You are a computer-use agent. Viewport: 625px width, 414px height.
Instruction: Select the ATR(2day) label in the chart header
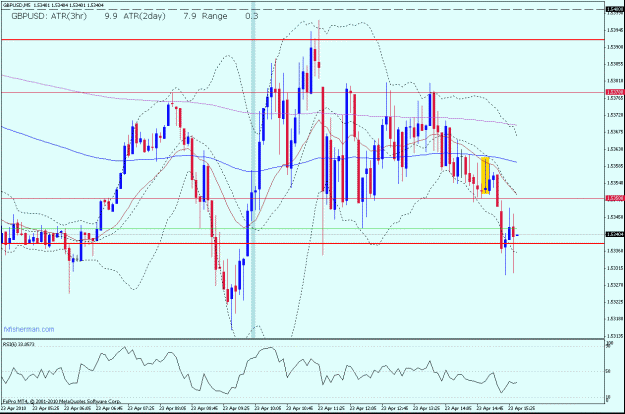coord(145,16)
